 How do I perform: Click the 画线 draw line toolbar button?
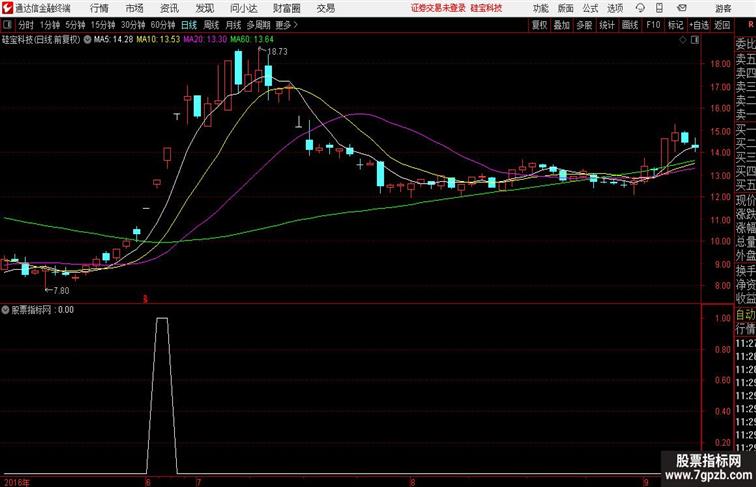[x=630, y=25]
